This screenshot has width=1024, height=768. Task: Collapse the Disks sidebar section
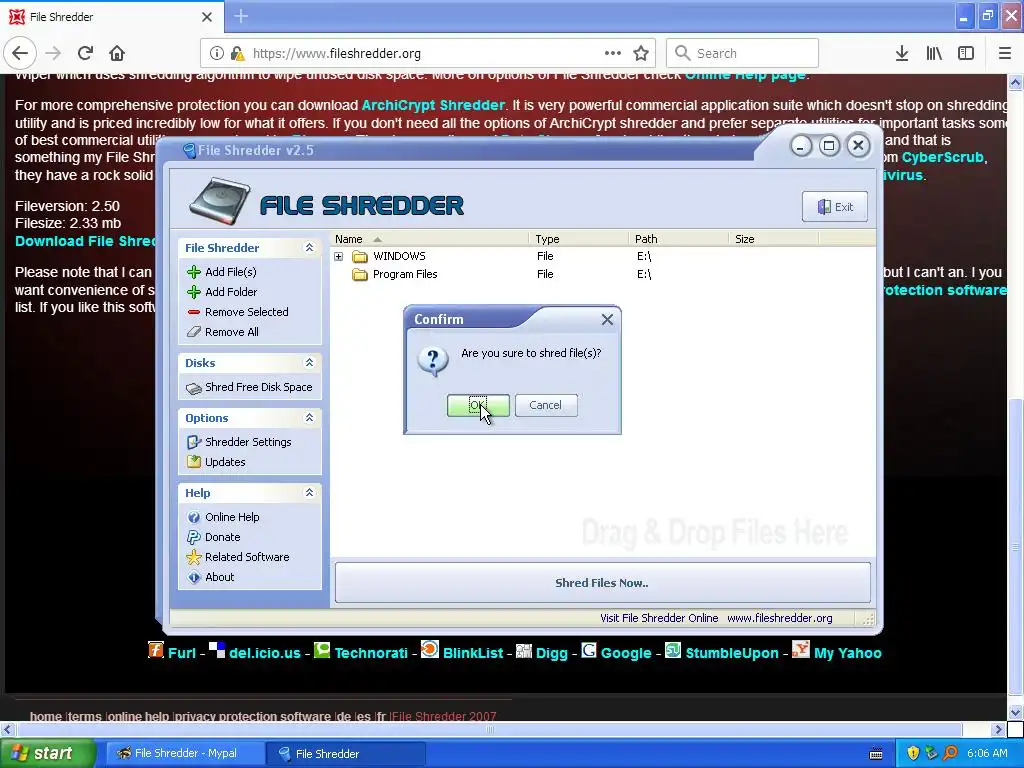pos(310,362)
